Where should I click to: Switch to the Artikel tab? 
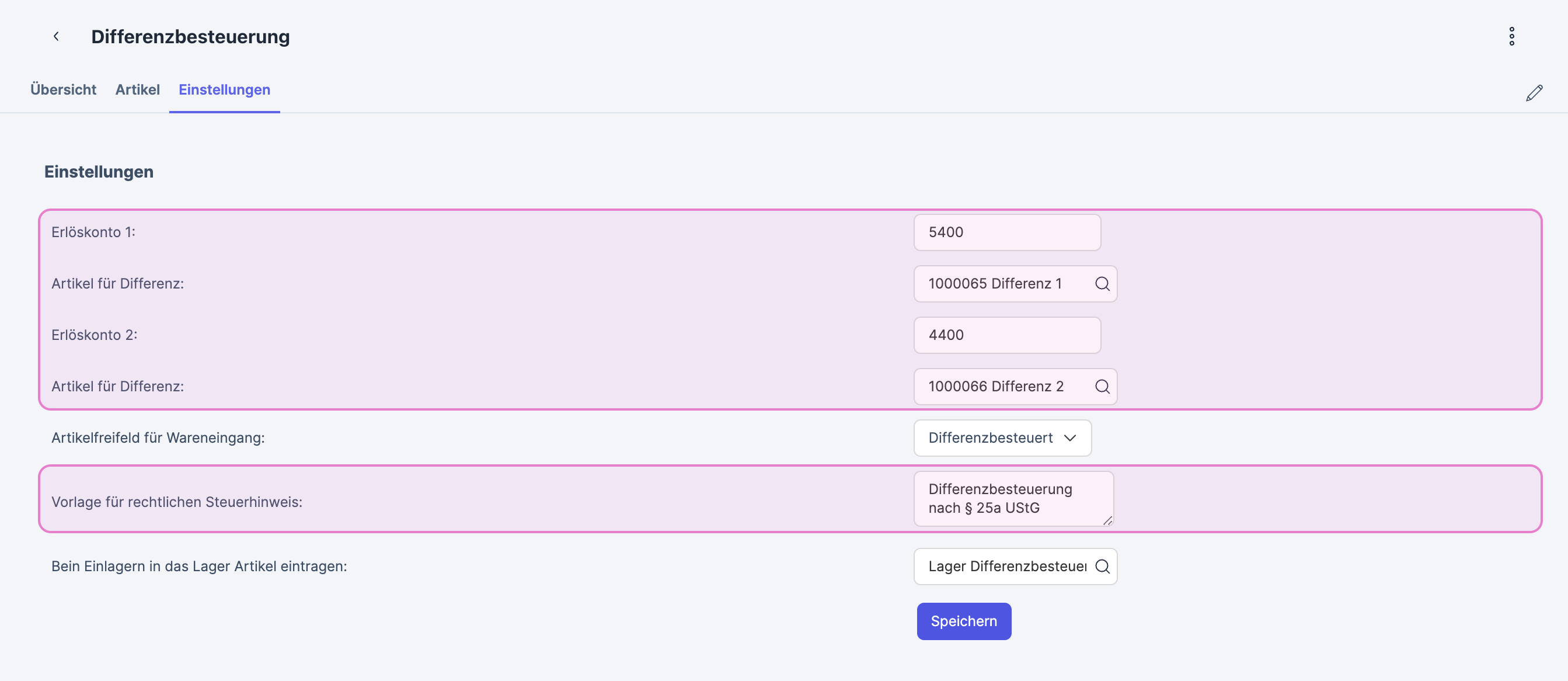tap(138, 89)
